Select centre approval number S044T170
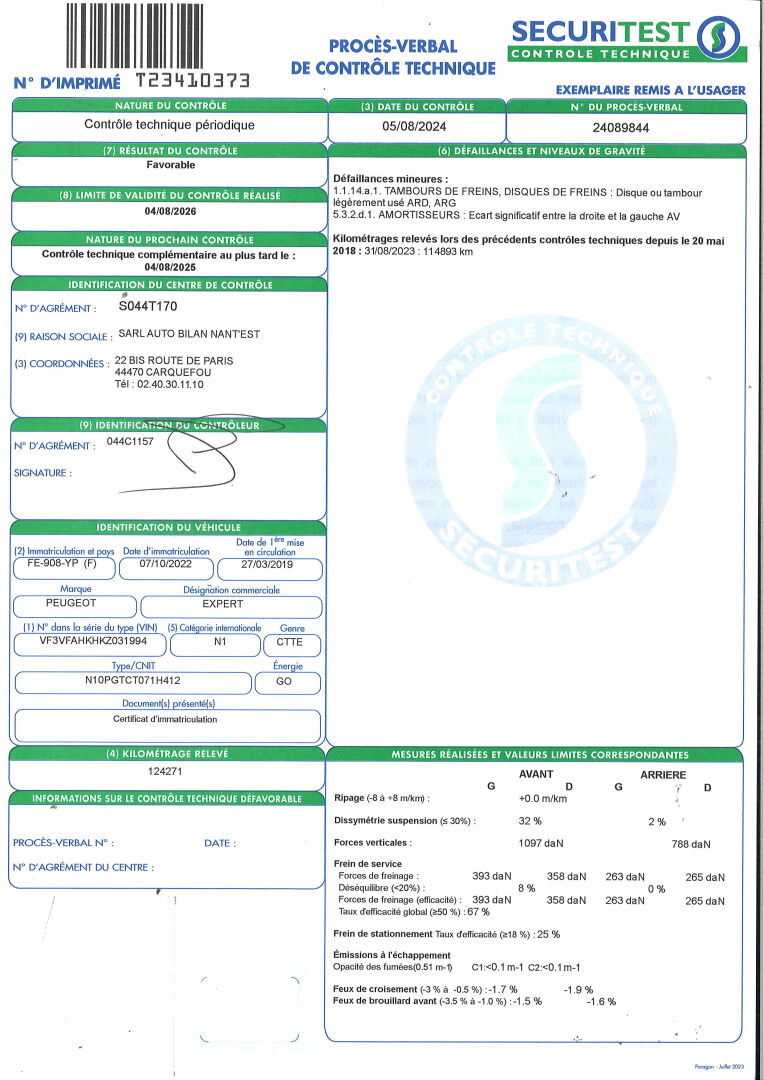 coord(148,306)
